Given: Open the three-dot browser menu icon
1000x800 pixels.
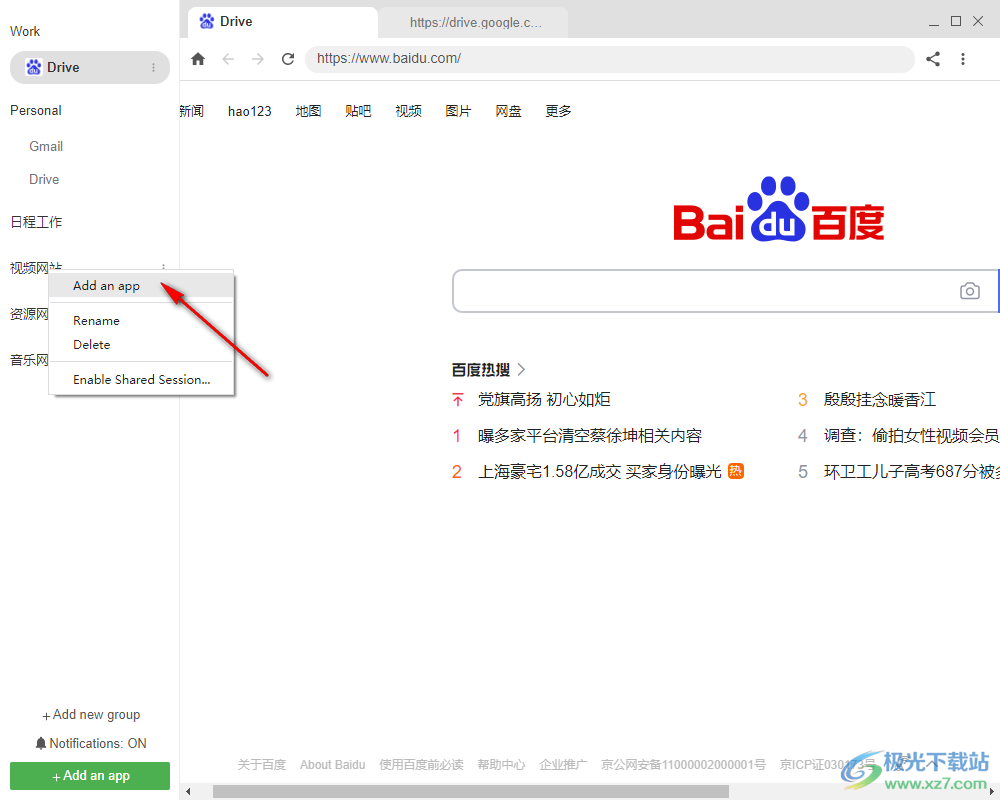Looking at the screenshot, I should coord(963,59).
